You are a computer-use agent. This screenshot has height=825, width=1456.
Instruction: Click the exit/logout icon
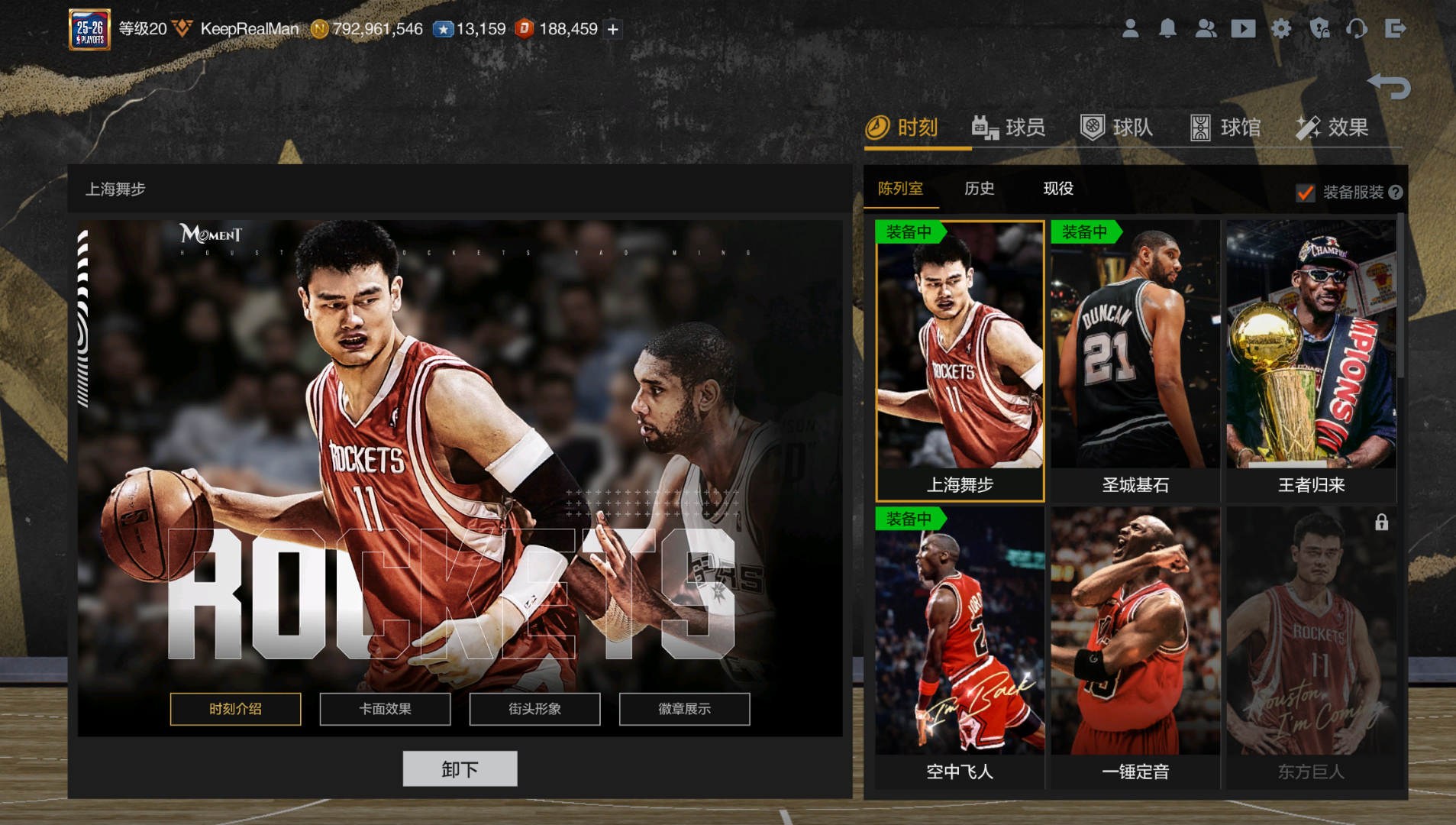[x=1395, y=29]
